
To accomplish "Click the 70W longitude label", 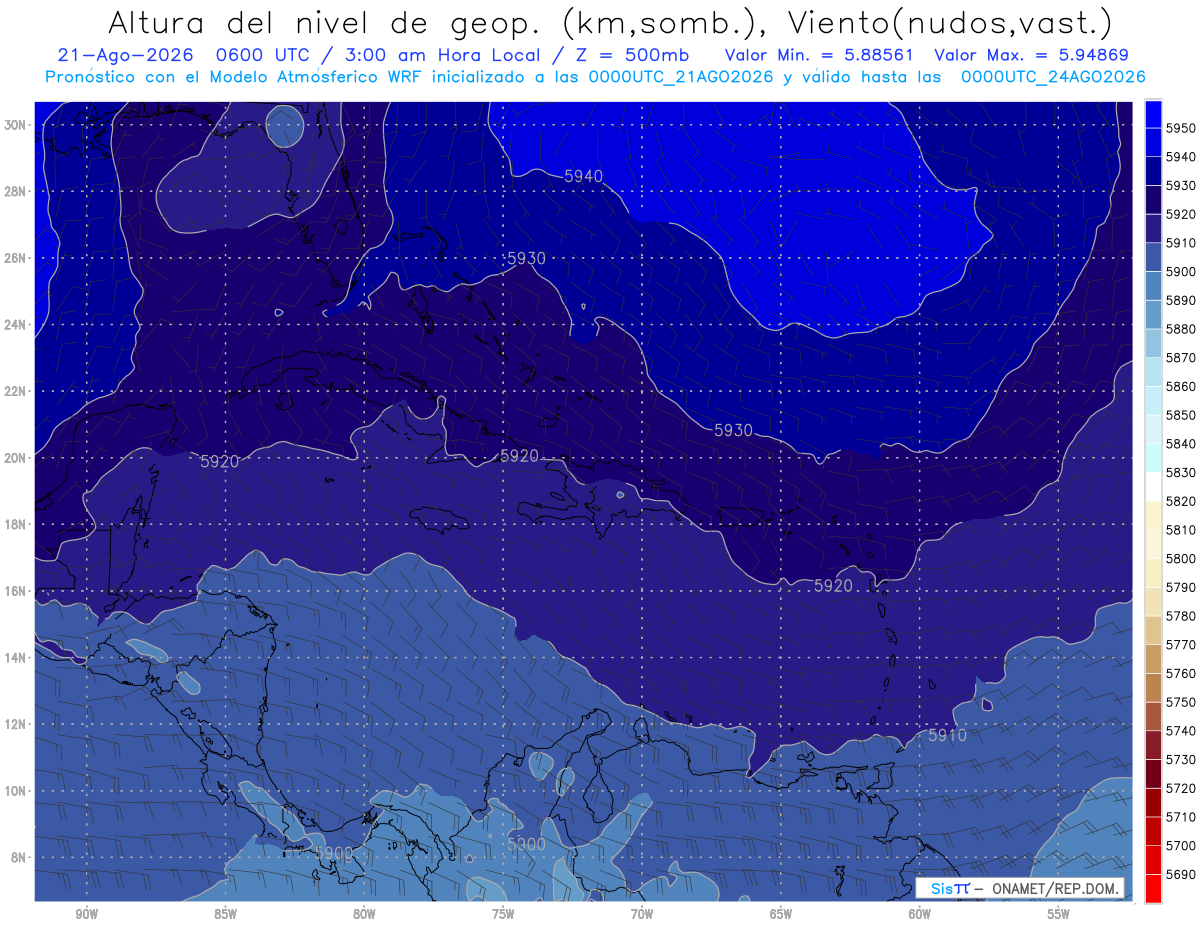I will pyautogui.click(x=642, y=915).
